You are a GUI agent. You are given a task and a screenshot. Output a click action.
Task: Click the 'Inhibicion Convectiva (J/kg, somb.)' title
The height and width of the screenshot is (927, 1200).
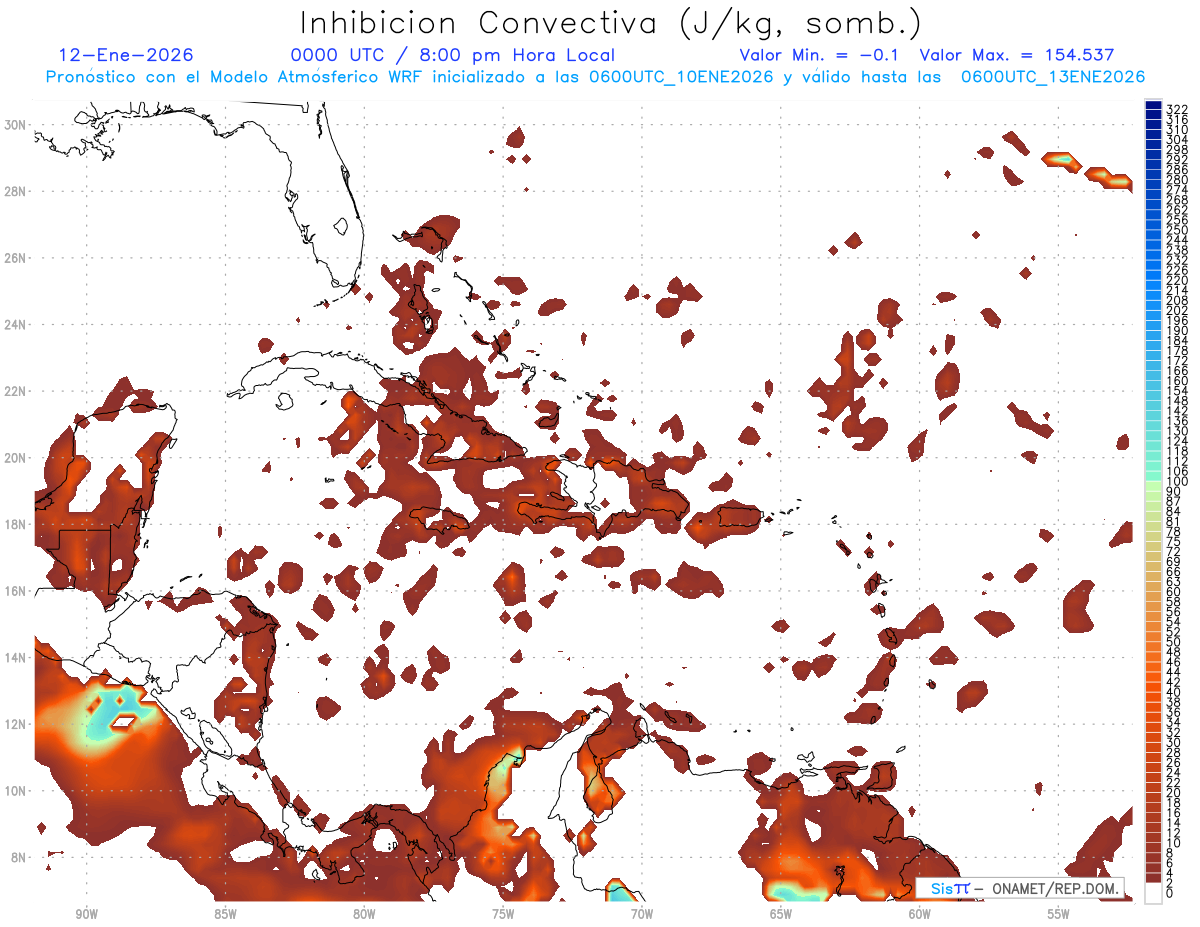(x=611, y=22)
